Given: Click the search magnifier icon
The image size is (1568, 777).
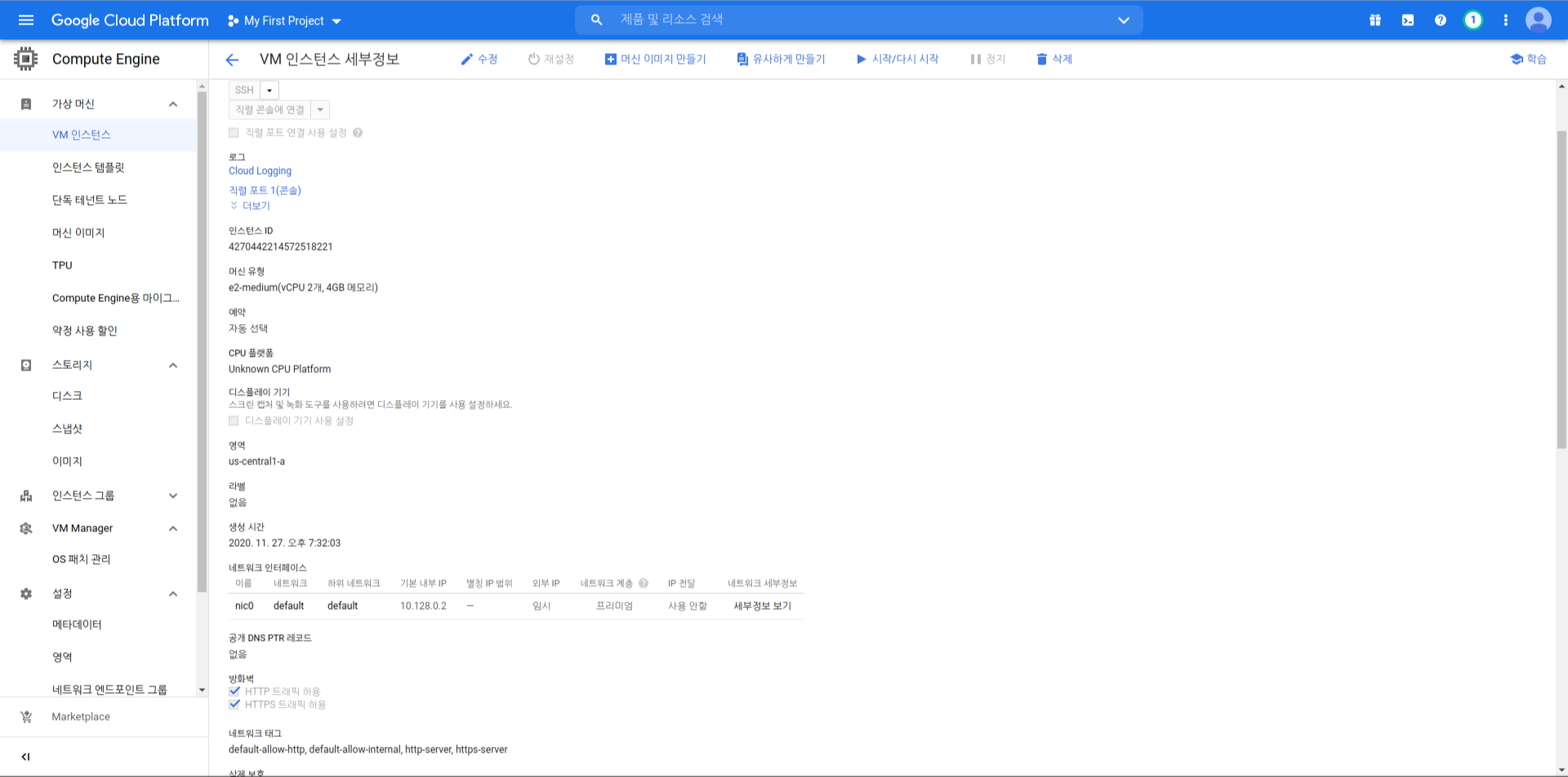Looking at the screenshot, I should tap(596, 20).
